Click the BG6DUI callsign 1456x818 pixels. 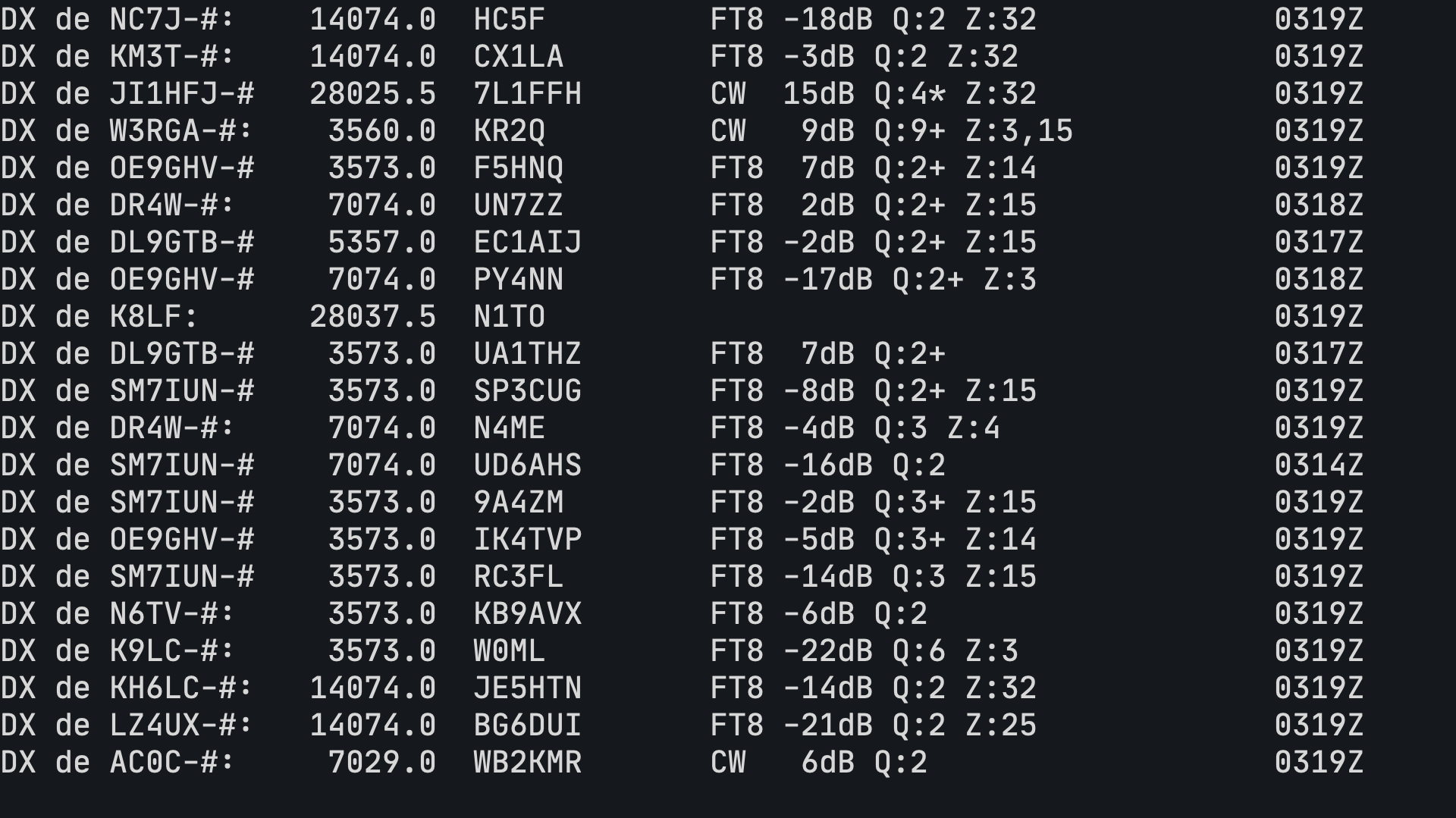tap(527, 726)
